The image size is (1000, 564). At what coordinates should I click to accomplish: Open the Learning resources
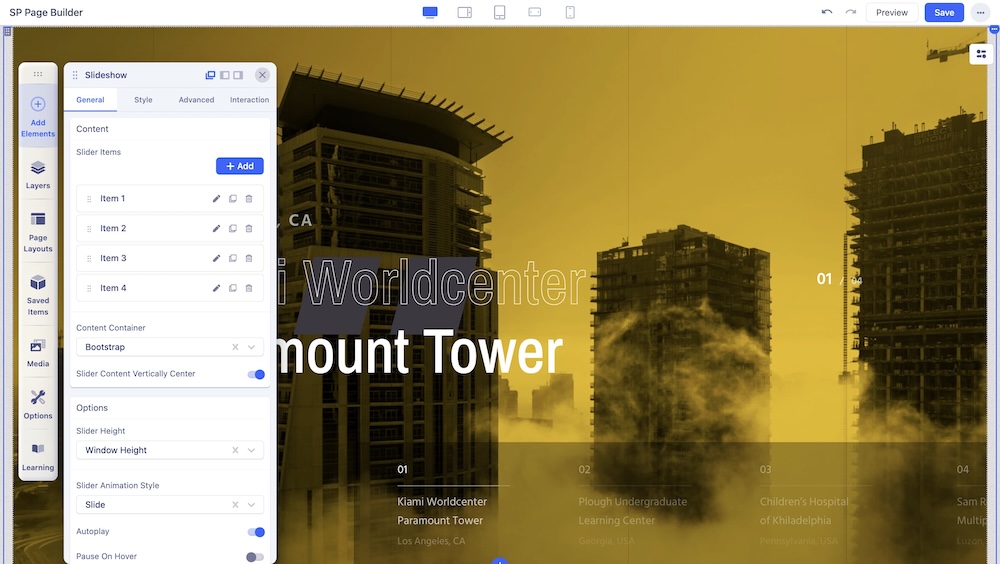click(38, 457)
